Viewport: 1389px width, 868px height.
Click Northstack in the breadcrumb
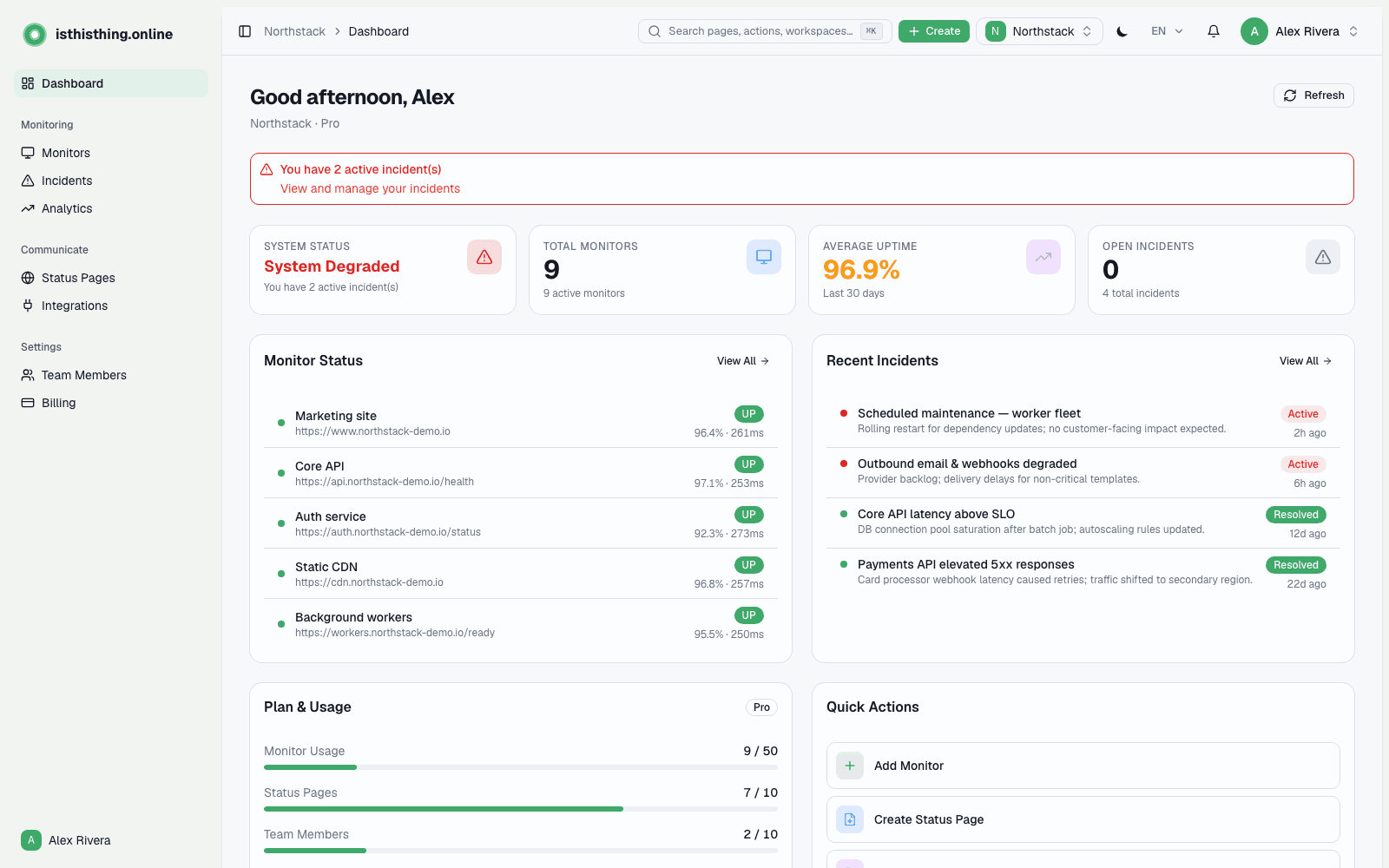[x=294, y=31]
